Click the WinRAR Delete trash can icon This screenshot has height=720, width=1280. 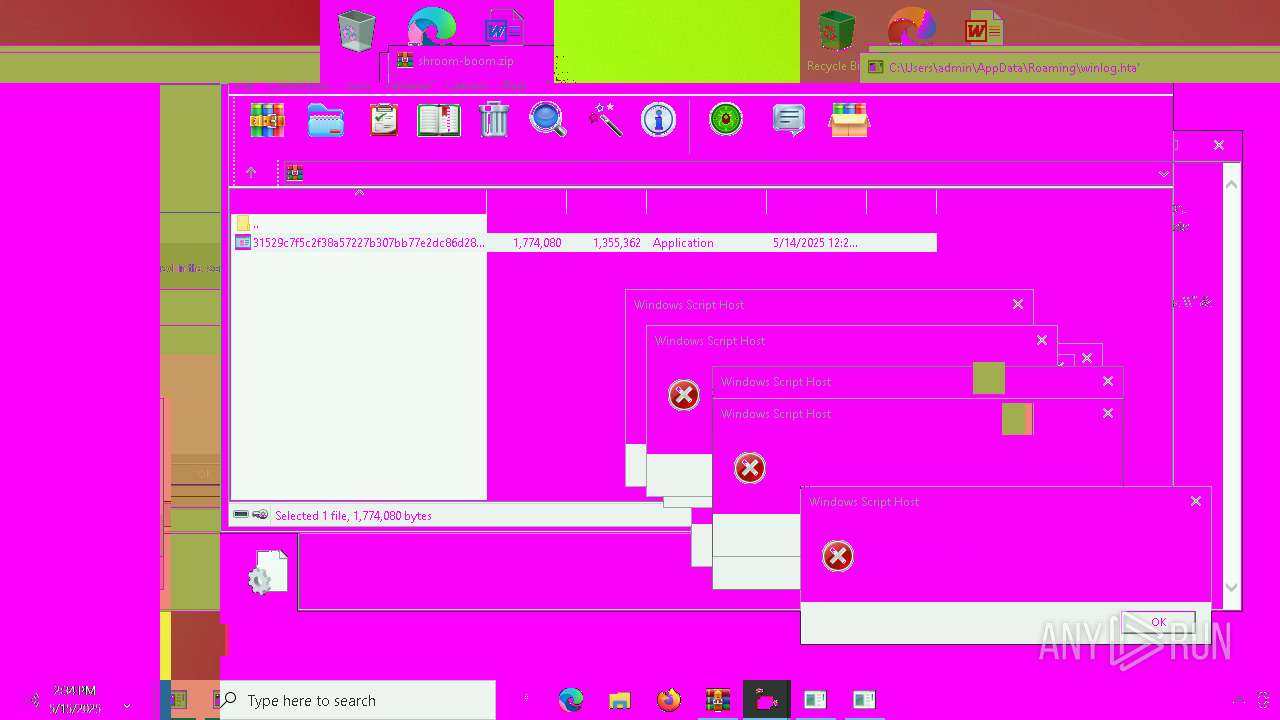coord(494,121)
